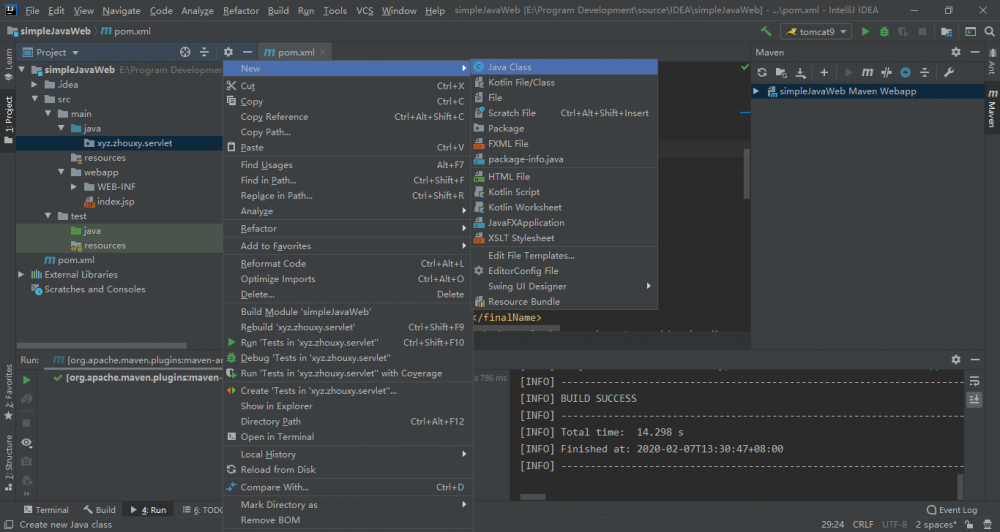Select Open in Terminal
This screenshot has width=1000, height=532.
[x=348, y=437]
